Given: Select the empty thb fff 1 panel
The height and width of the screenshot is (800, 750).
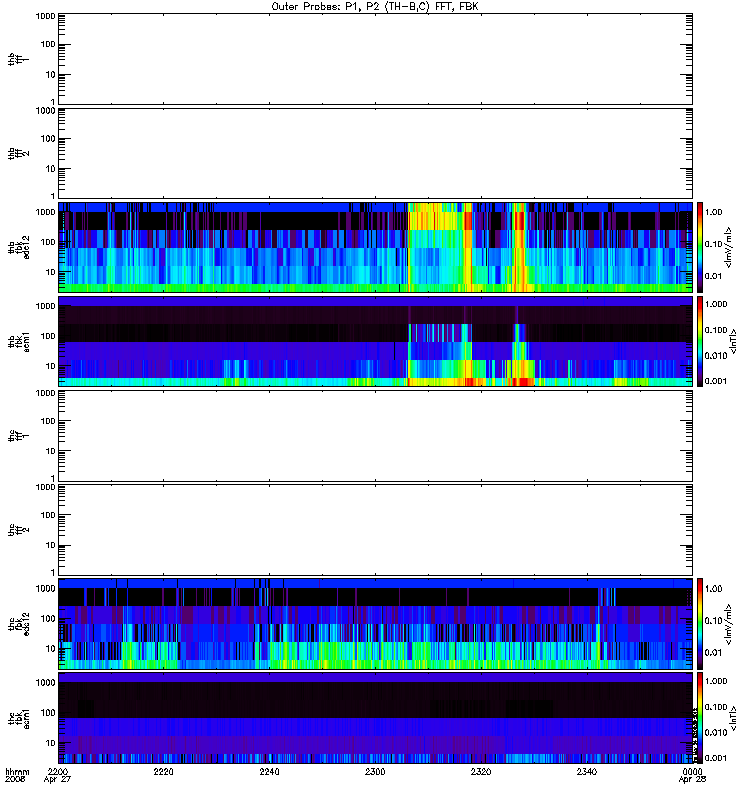Looking at the screenshot, I should click(375, 59).
